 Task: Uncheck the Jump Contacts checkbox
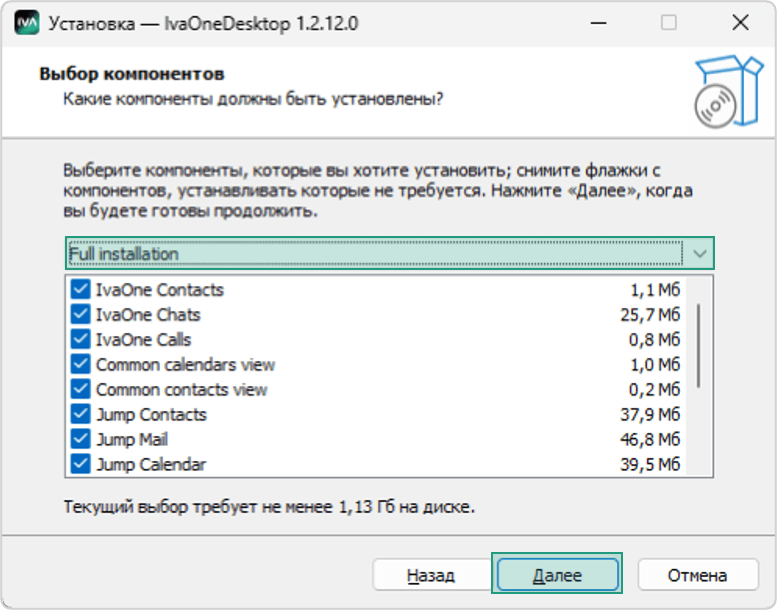pyautogui.click(x=80, y=414)
